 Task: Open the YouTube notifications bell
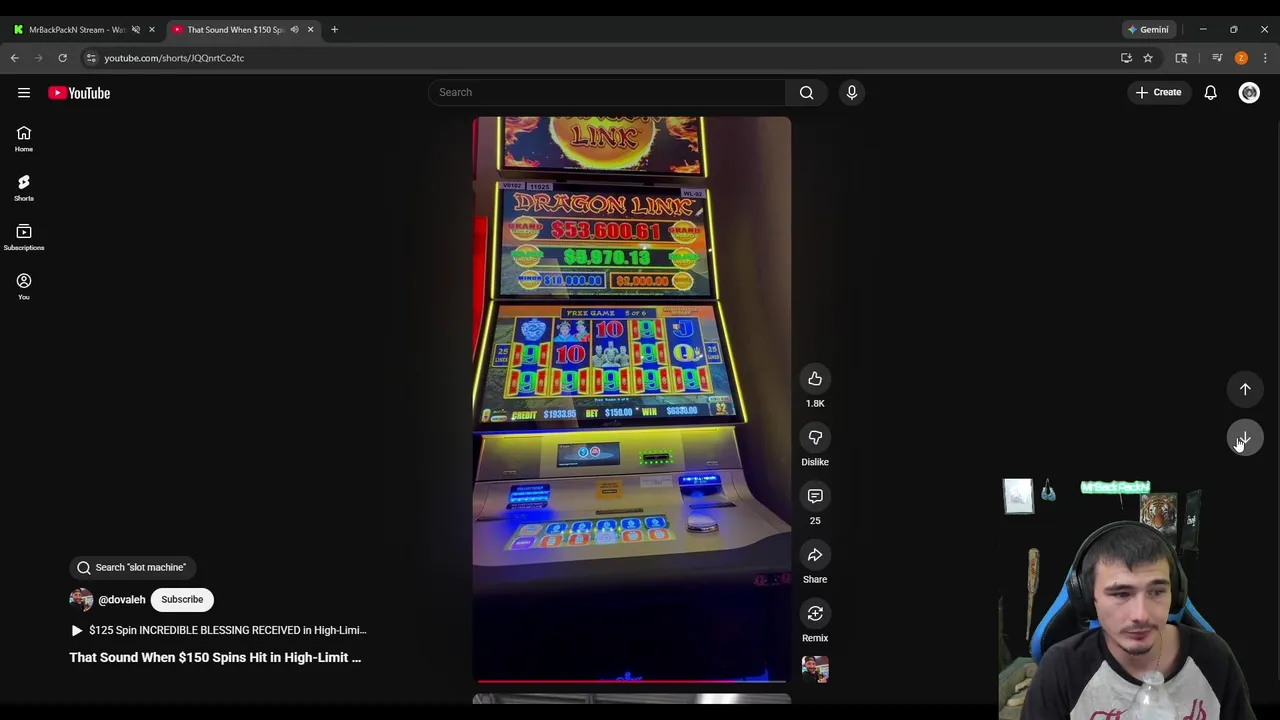click(1210, 93)
